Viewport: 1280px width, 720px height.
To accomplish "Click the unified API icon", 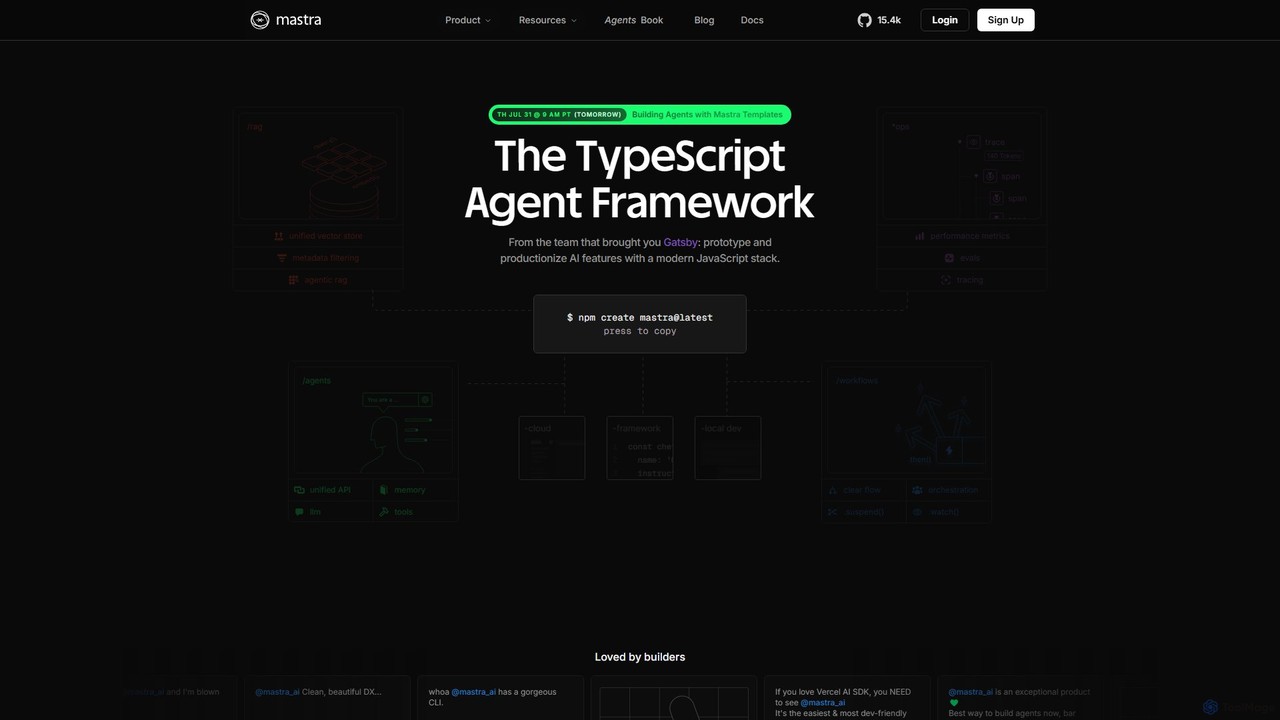I will (299, 490).
